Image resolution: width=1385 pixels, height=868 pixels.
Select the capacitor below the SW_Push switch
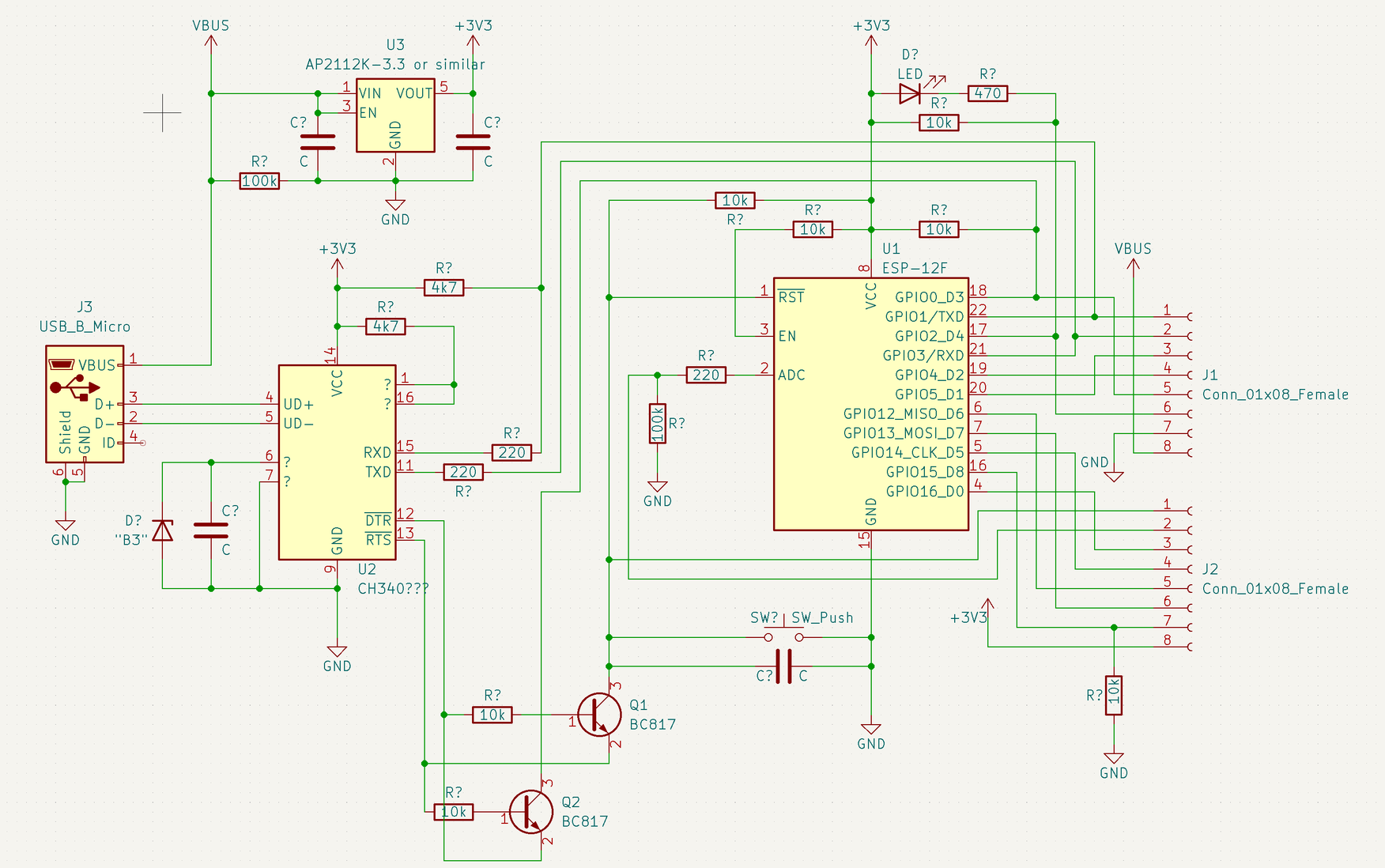(783, 666)
